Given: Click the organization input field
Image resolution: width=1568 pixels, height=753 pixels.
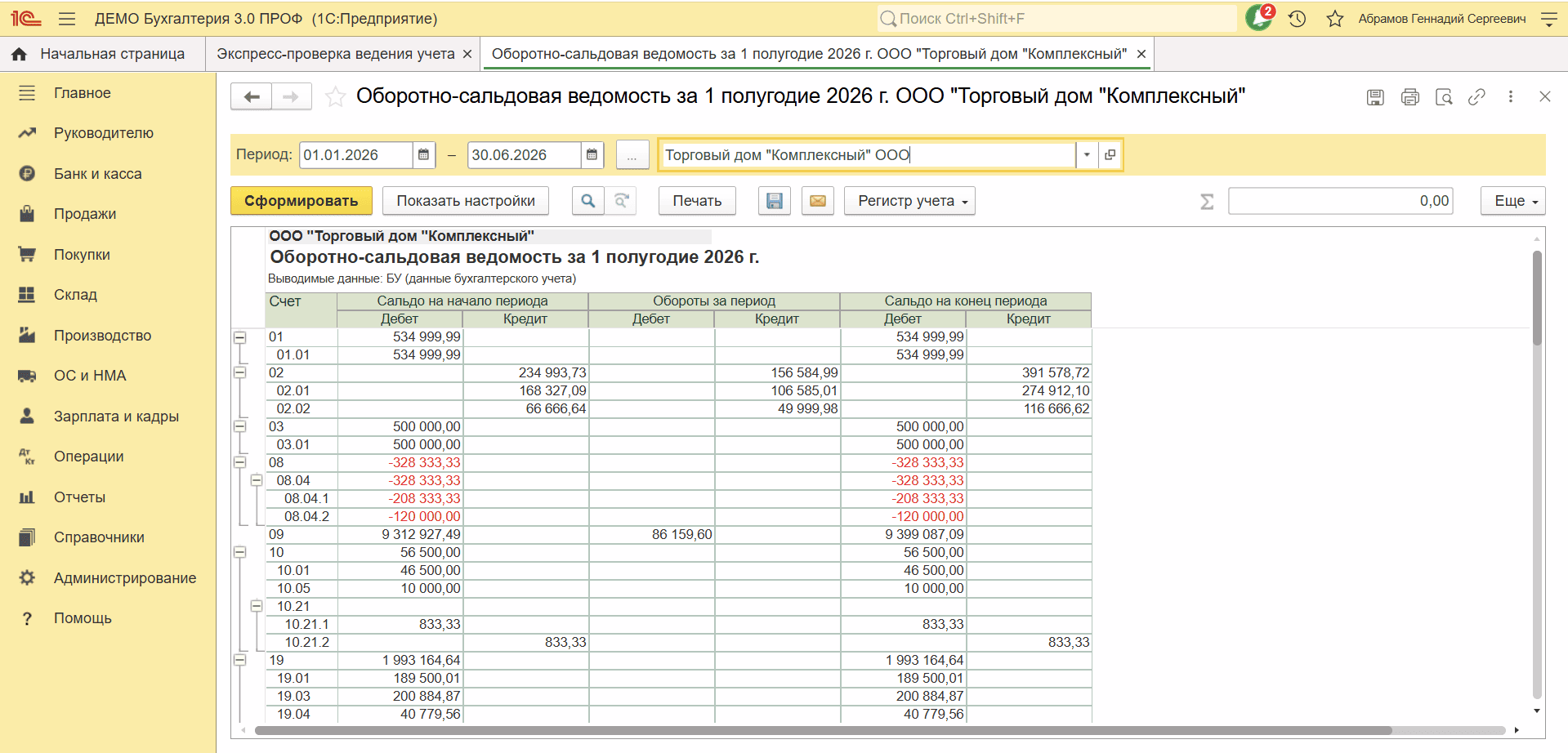Looking at the screenshot, I should coord(868,154).
